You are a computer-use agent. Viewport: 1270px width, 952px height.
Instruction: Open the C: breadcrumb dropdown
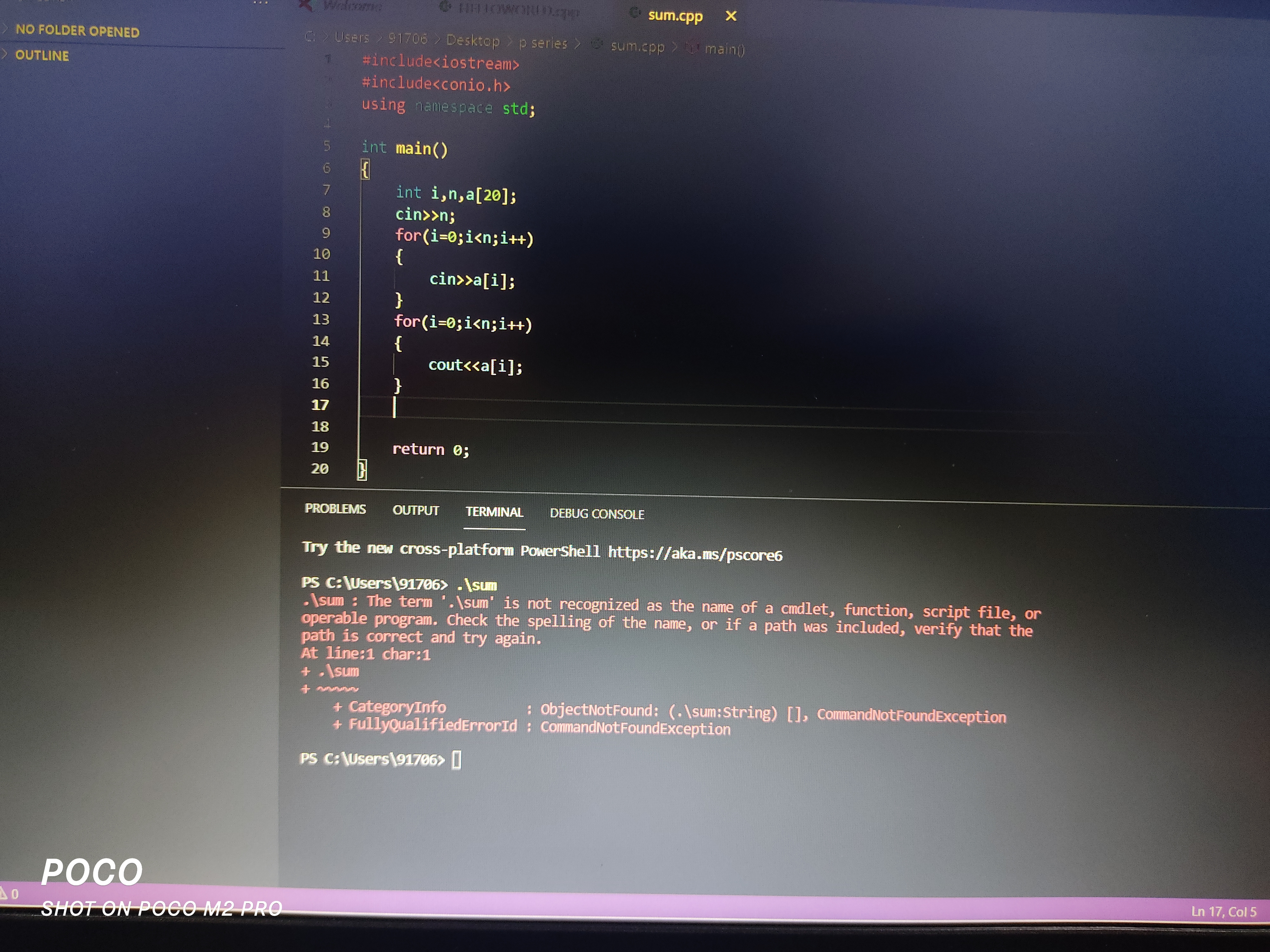[310, 36]
